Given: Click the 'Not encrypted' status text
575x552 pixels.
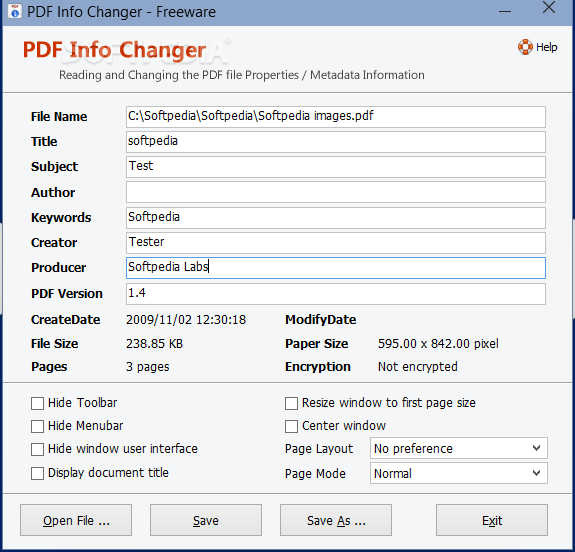Looking at the screenshot, I should click(418, 367).
